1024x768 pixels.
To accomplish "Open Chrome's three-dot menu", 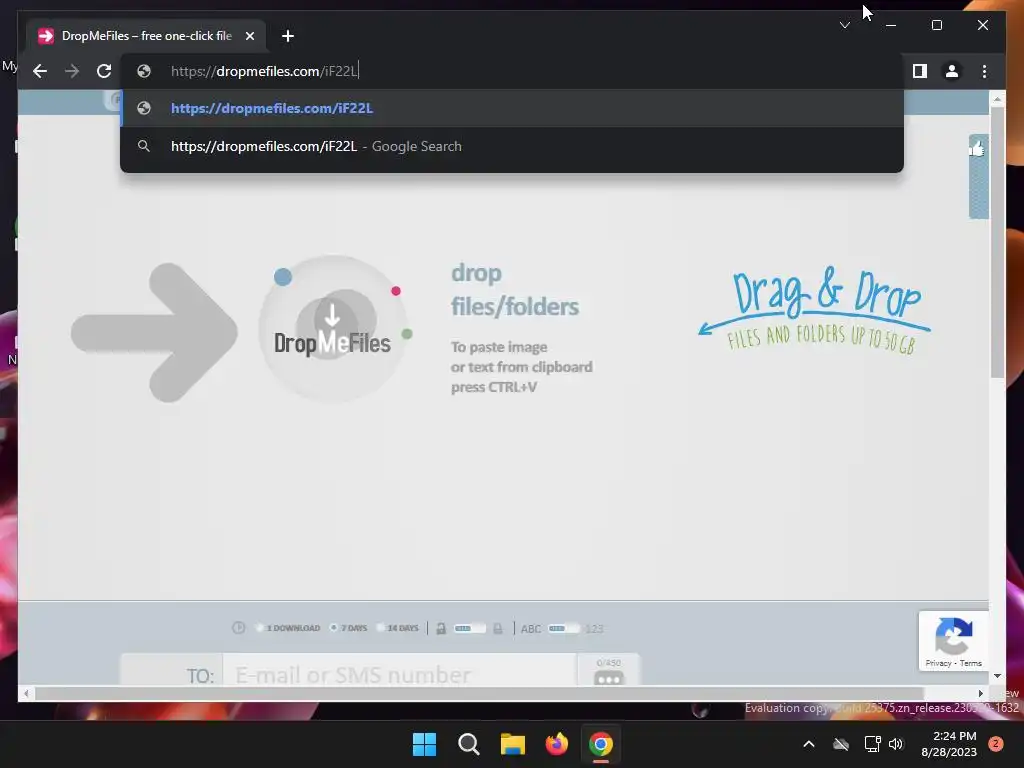I will point(984,71).
